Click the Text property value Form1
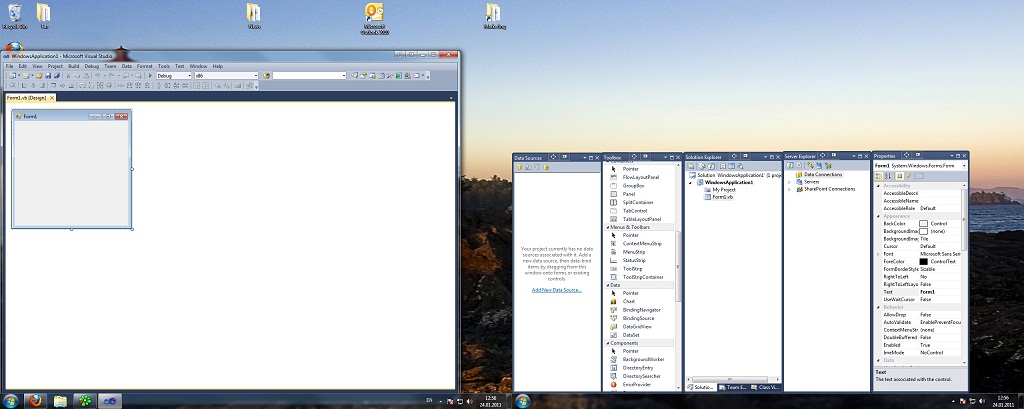This screenshot has height=409, width=1024. (x=939, y=291)
